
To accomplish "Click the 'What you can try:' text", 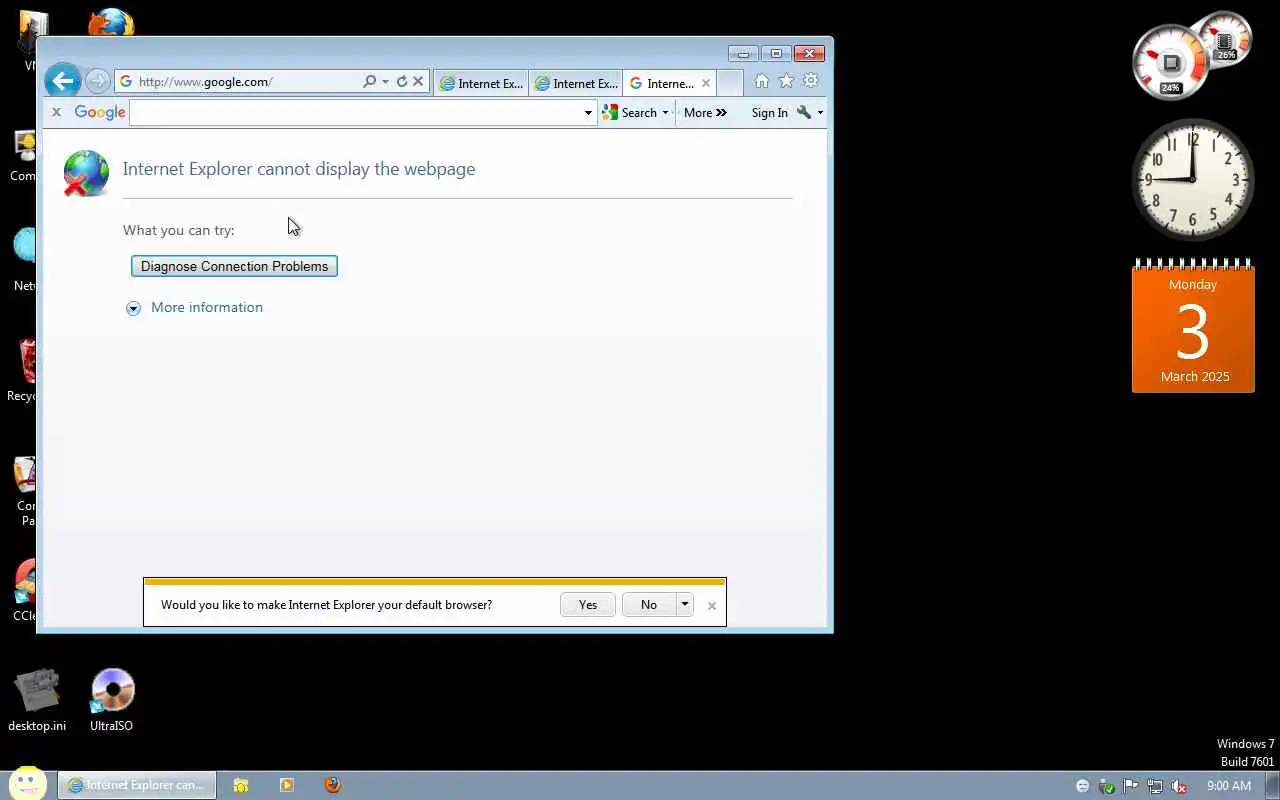I will click(179, 230).
